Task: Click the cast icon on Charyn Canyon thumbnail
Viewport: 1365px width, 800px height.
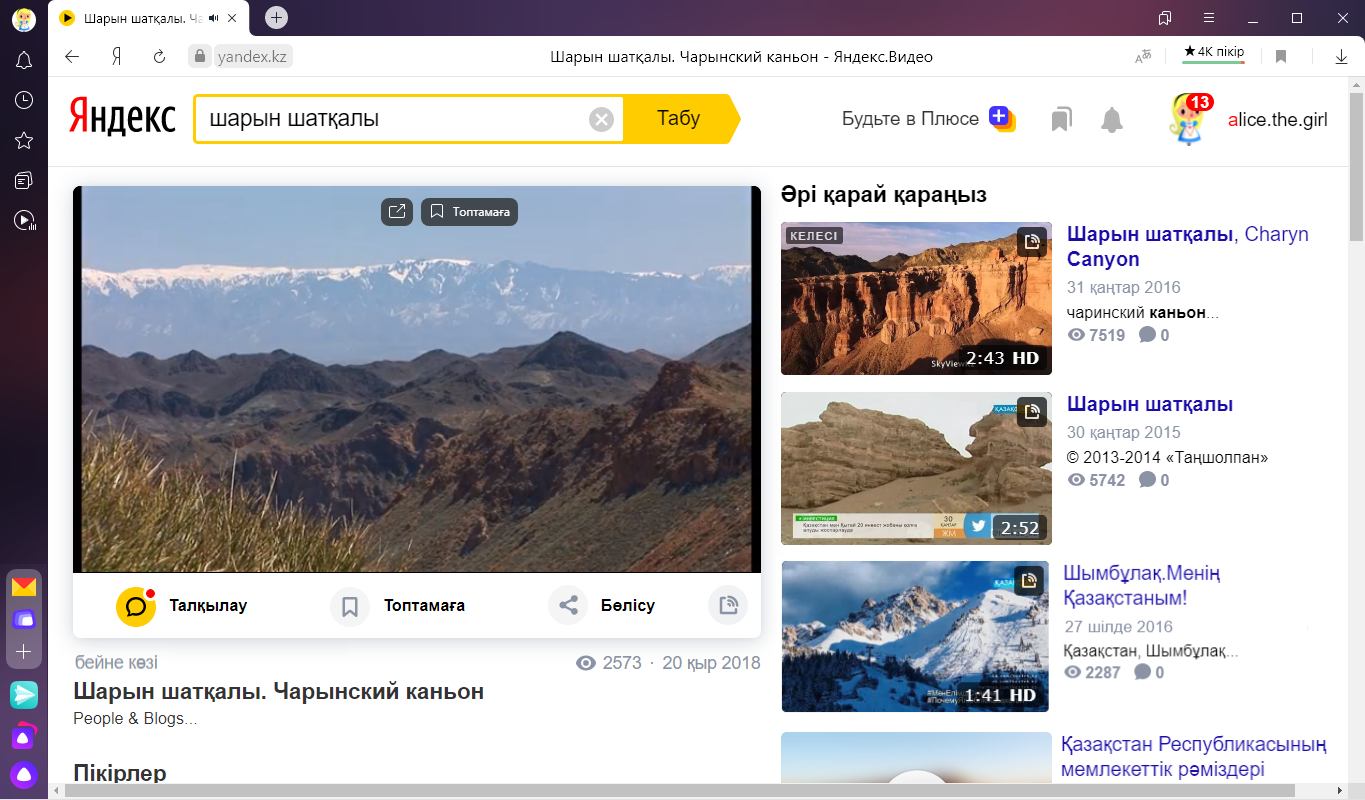Action: point(1032,242)
